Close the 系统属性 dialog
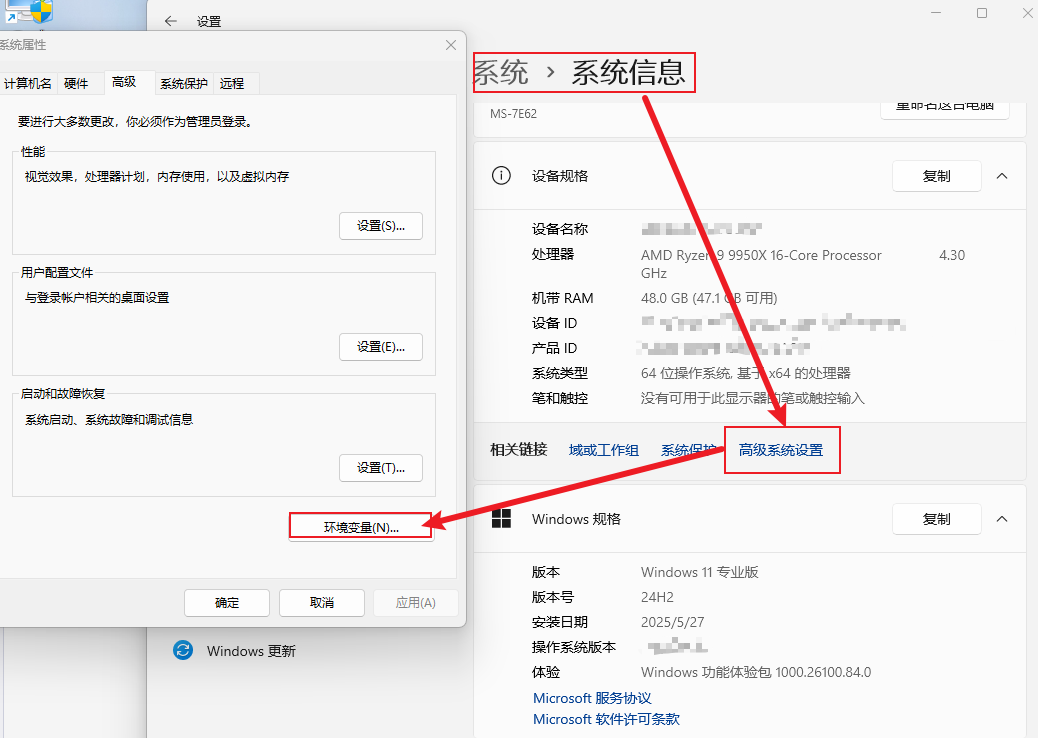The height and width of the screenshot is (738, 1038). point(451,45)
